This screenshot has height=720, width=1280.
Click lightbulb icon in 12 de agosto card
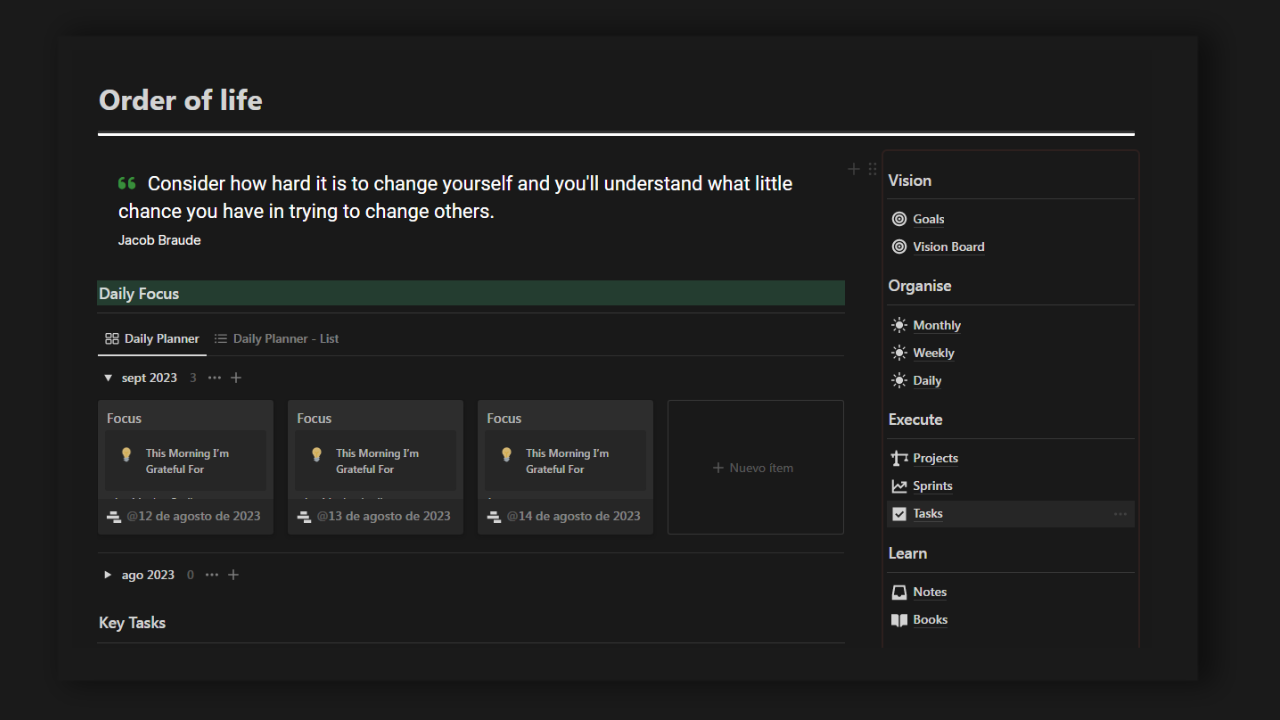click(126, 454)
